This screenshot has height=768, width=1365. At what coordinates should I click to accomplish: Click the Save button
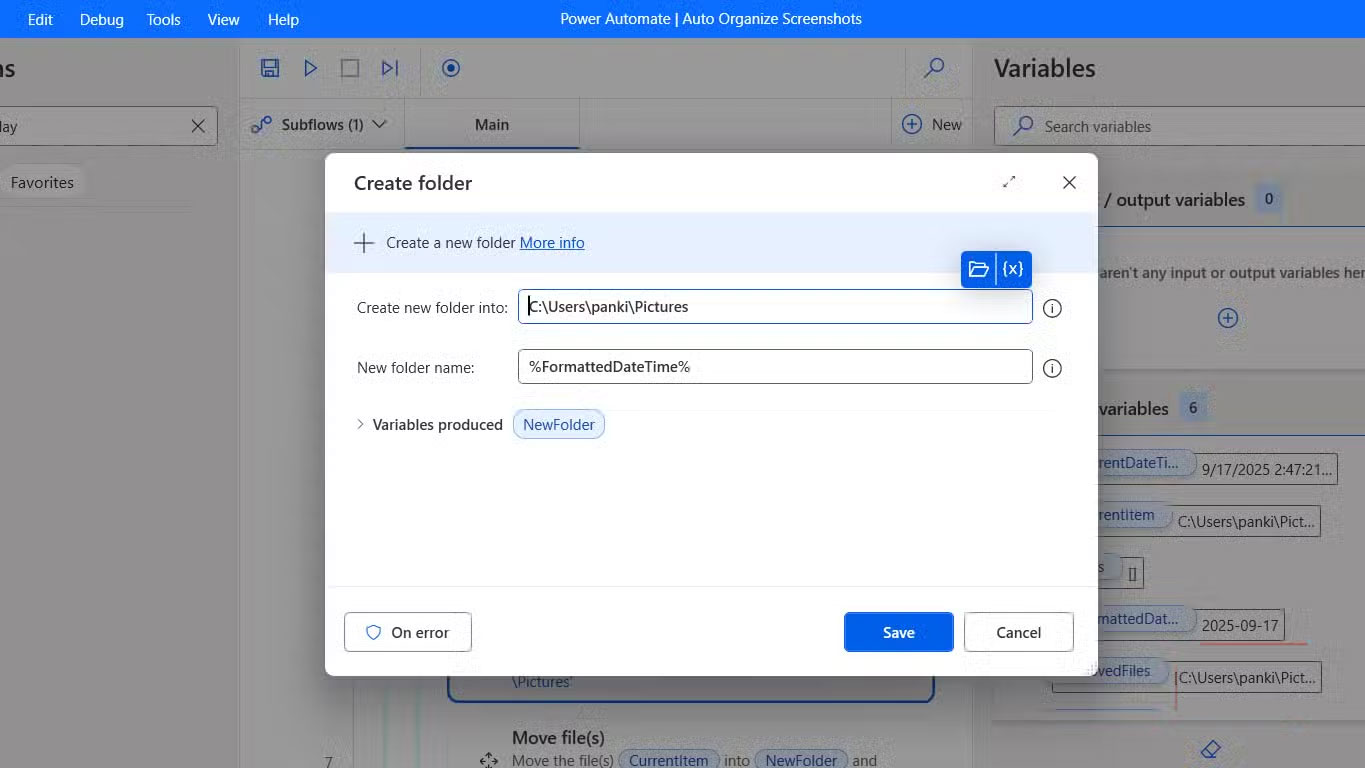[898, 632]
